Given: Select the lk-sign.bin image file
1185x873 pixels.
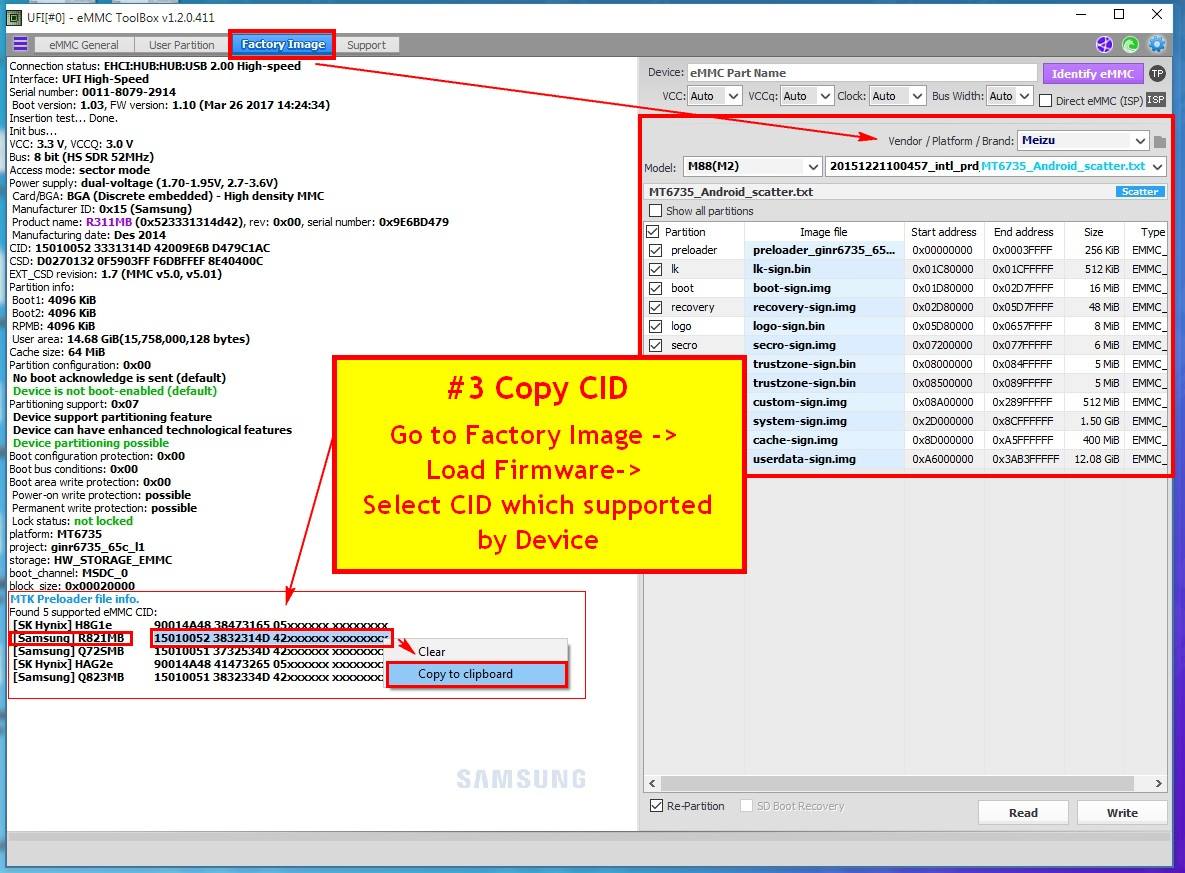Looking at the screenshot, I should pyautogui.click(x=781, y=269).
